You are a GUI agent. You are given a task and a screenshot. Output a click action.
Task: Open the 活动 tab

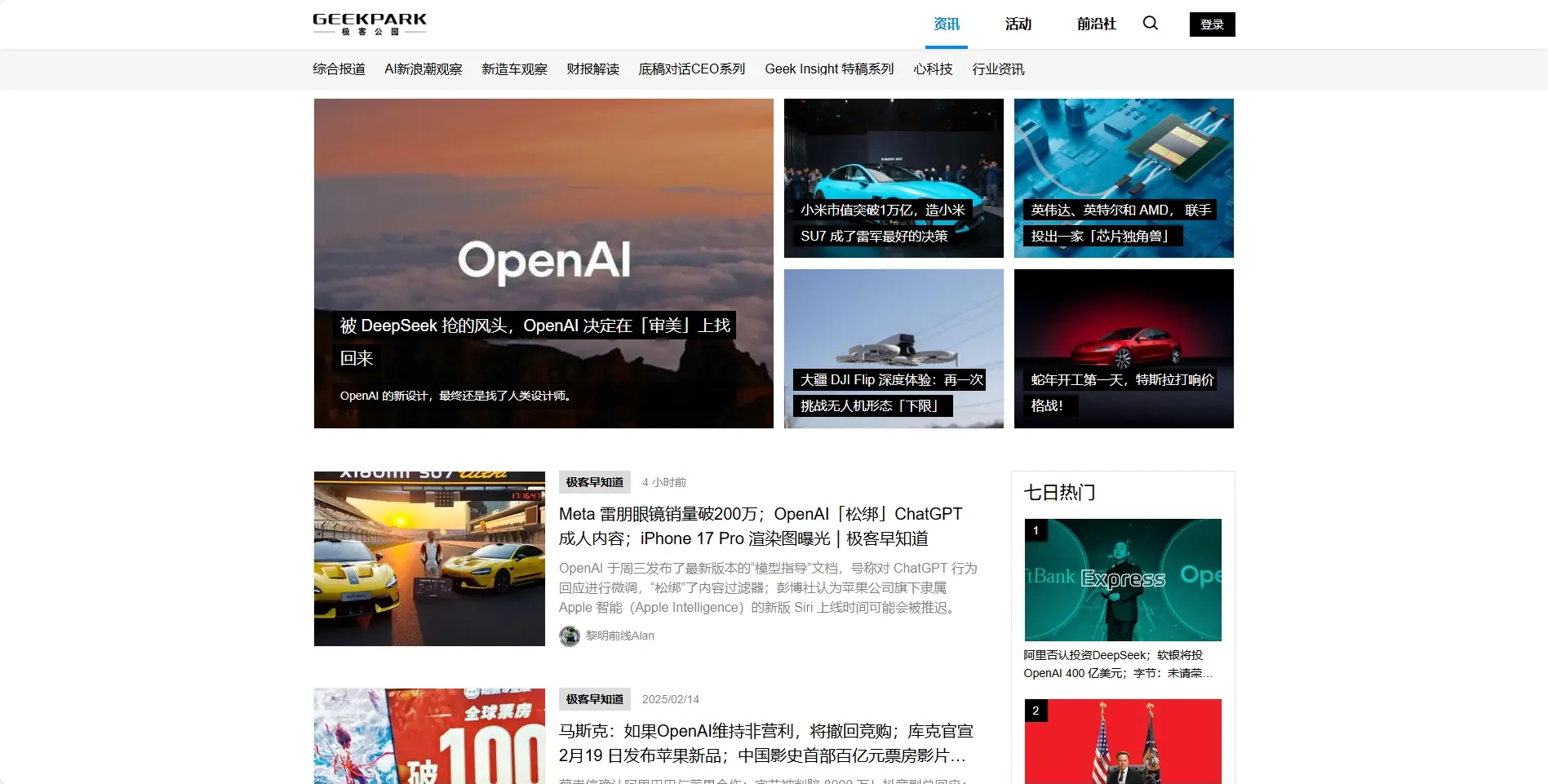click(1018, 24)
